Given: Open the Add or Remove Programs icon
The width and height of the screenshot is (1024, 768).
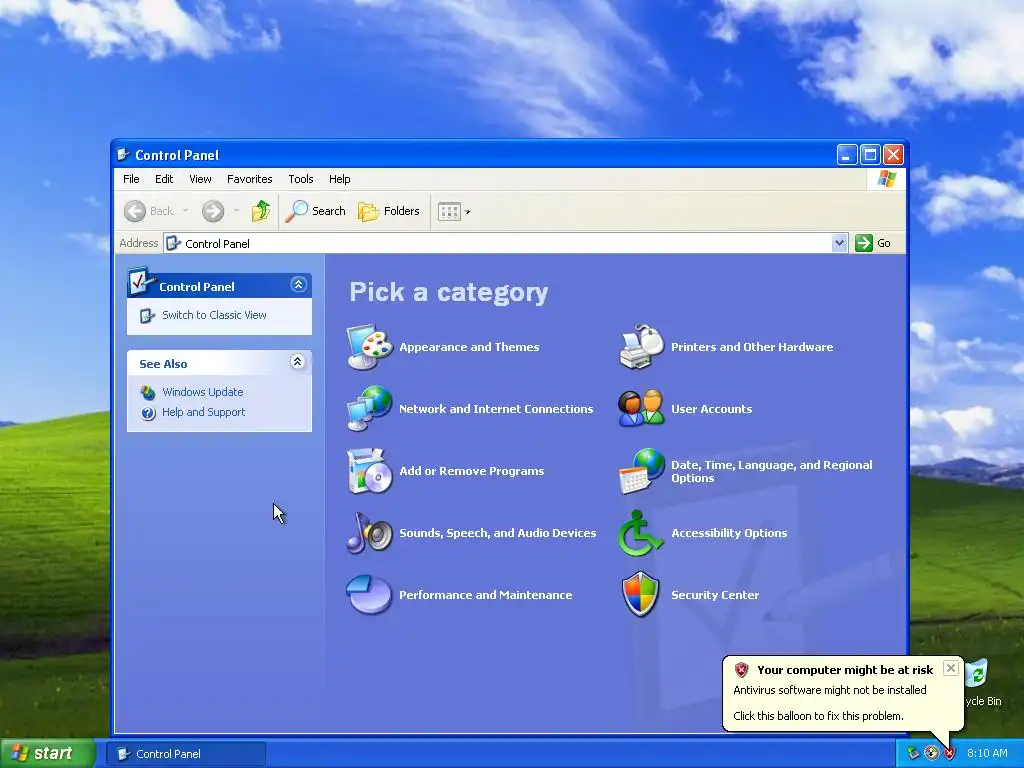Looking at the screenshot, I should point(370,471).
